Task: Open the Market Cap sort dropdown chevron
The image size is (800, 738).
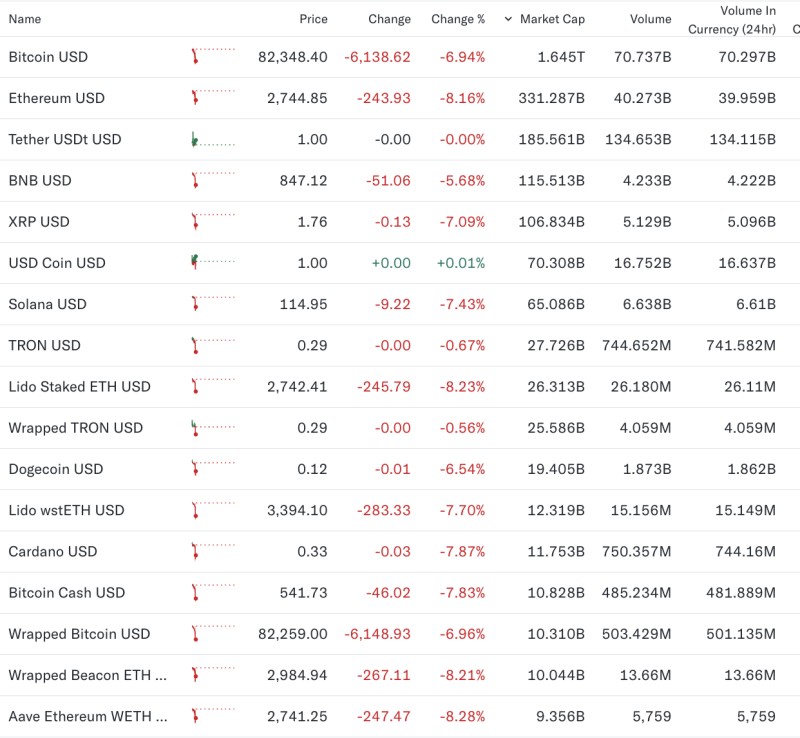Action: click(x=508, y=18)
